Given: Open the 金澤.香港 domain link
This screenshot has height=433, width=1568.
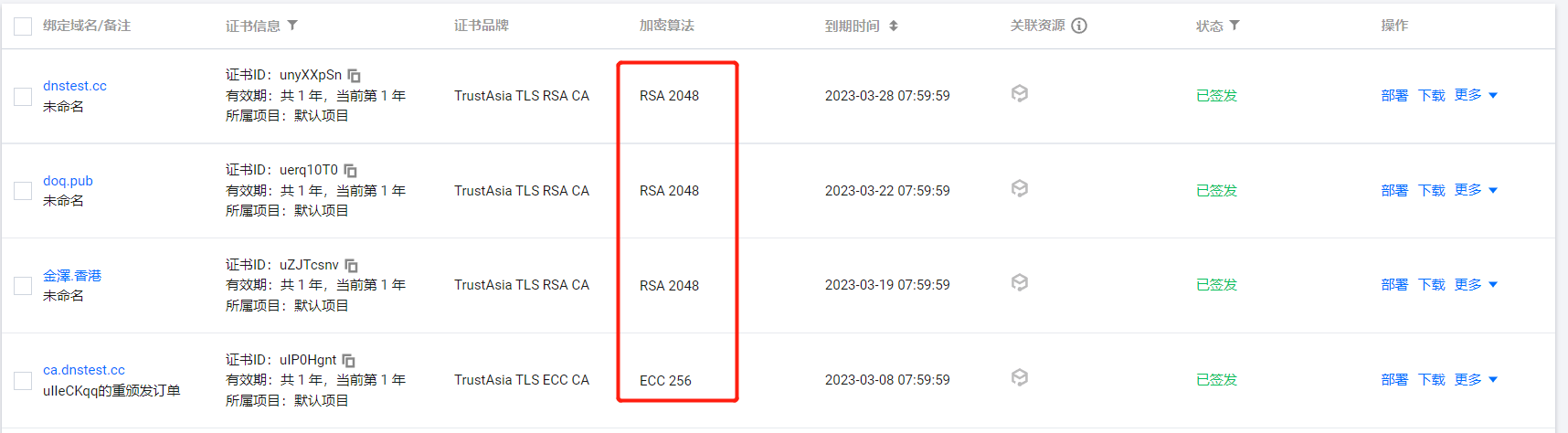Looking at the screenshot, I should [x=72, y=275].
